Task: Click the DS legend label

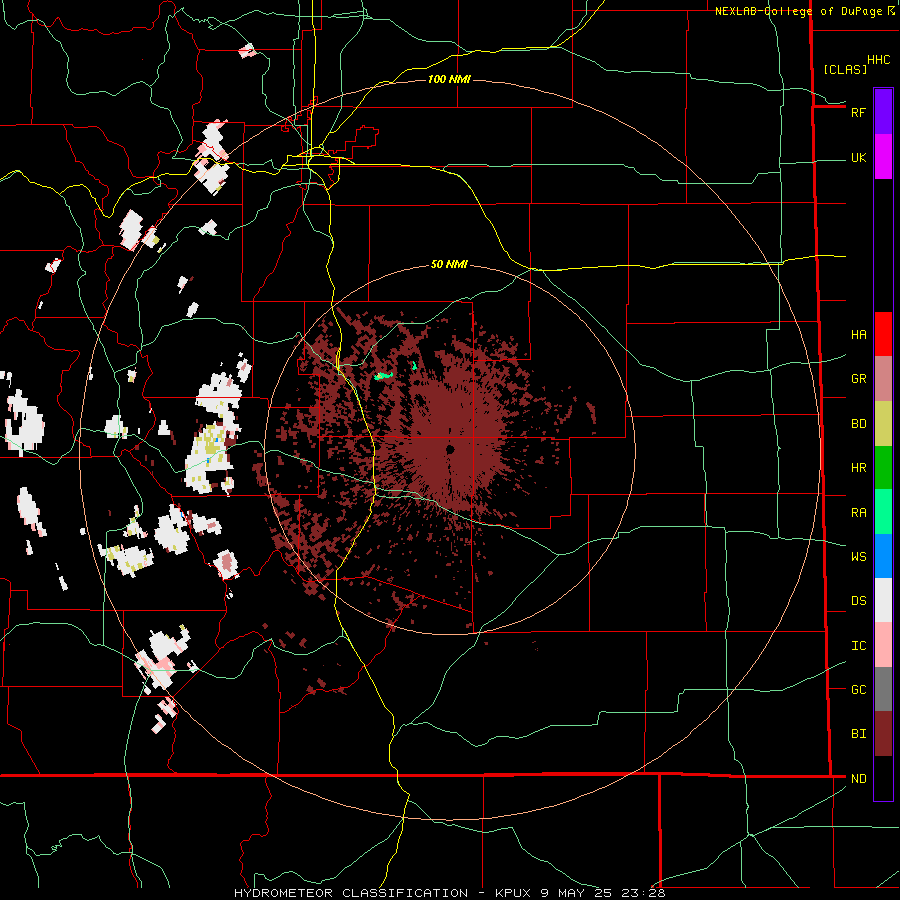Action: click(x=858, y=601)
